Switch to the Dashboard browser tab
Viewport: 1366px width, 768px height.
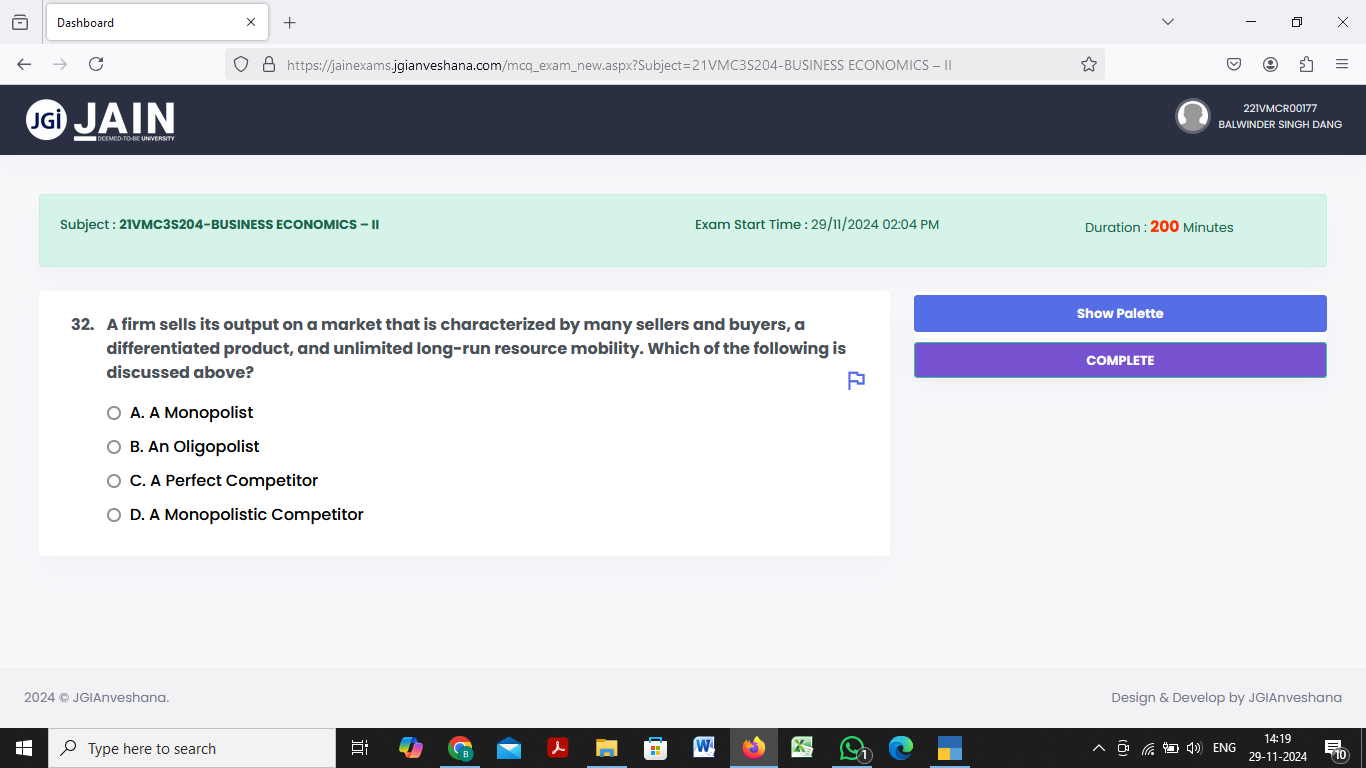(140, 22)
